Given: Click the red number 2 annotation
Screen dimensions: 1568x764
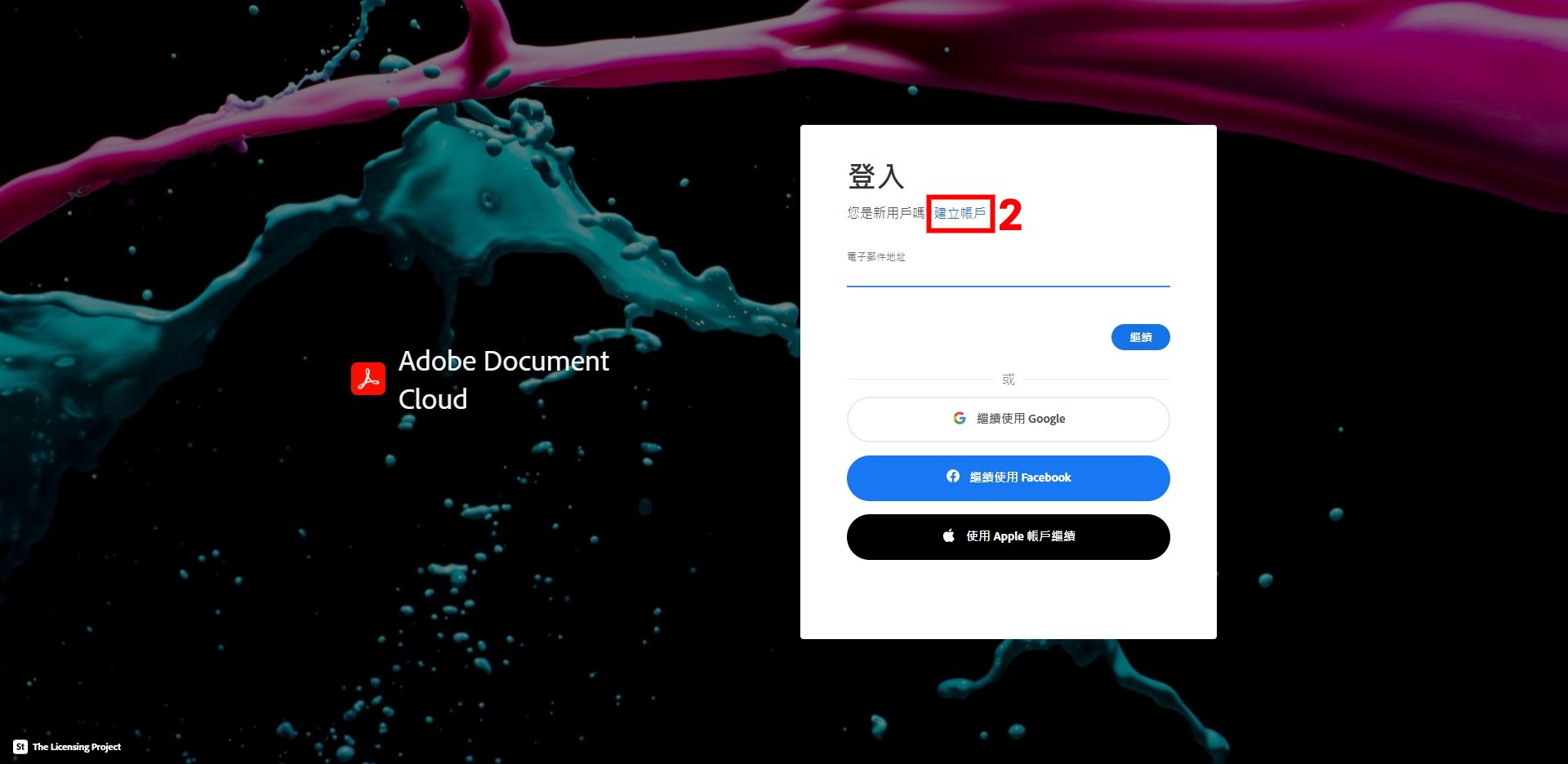Looking at the screenshot, I should [1010, 215].
